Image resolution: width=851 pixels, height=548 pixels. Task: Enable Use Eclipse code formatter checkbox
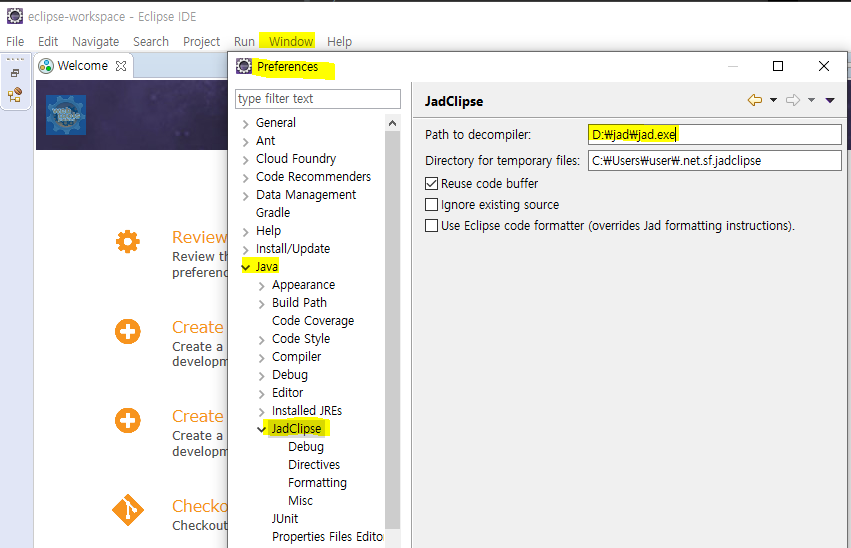click(x=431, y=226)
